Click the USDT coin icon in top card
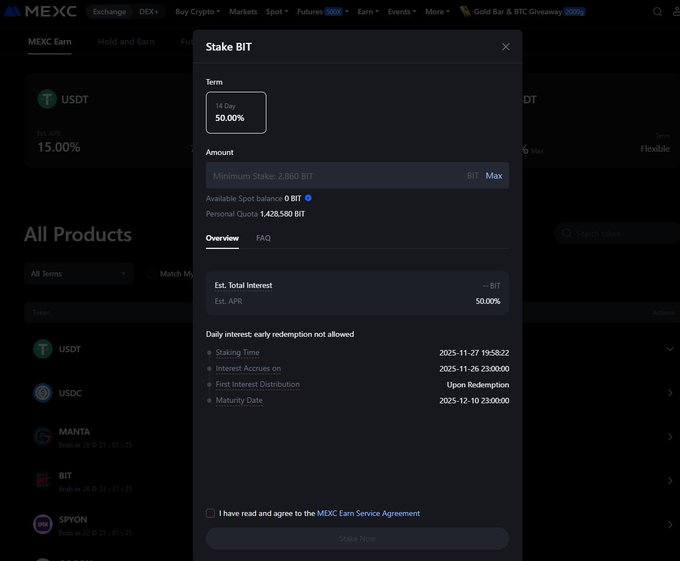The width and height of the screenshot is (680, 561). pyautogui.click(x=47, y=99)
